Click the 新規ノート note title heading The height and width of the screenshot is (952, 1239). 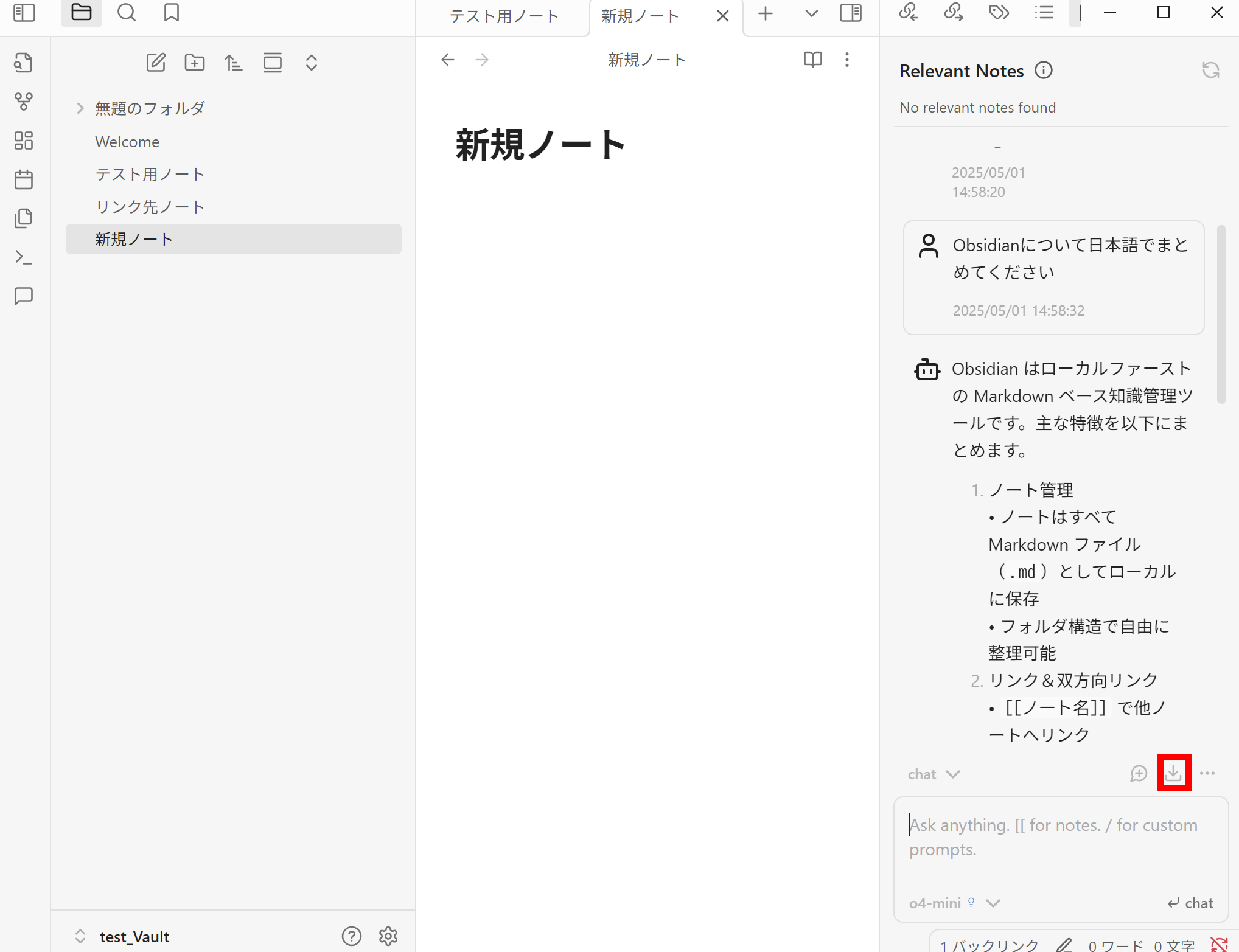(541, 145)
